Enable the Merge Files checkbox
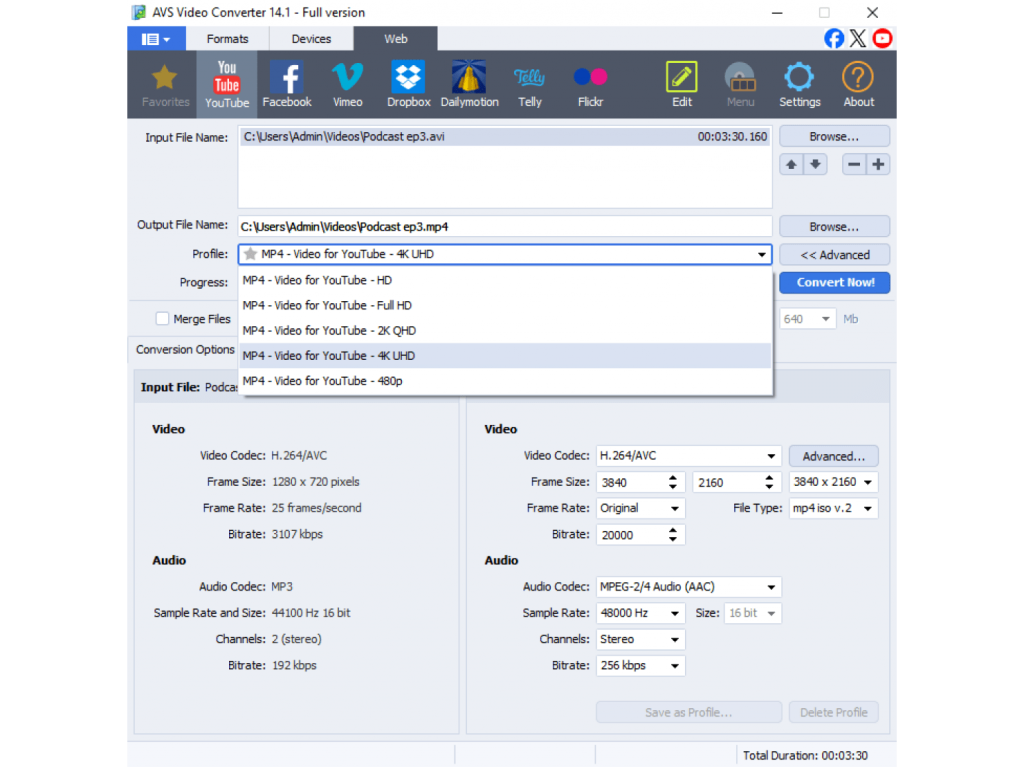Screen dimensions: 1024x767 (x=162, y=319)
